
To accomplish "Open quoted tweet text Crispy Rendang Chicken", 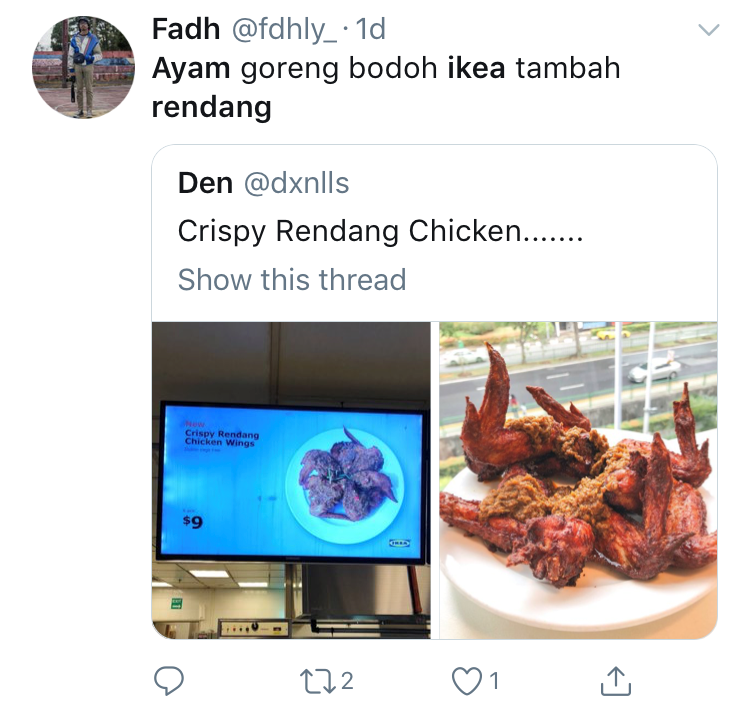I will 380,232.
